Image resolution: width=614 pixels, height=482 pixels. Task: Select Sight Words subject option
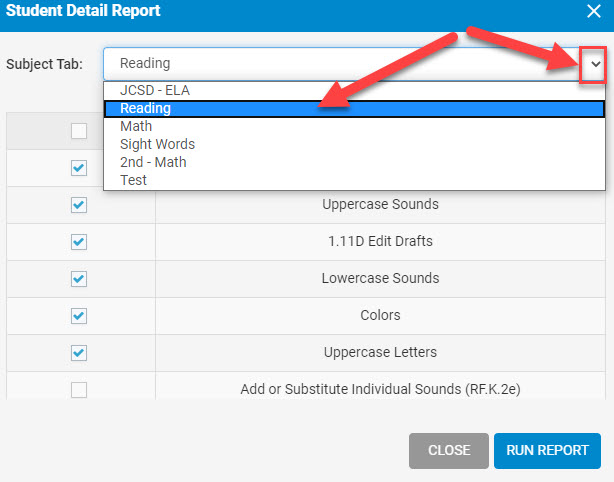pos(354,144)
